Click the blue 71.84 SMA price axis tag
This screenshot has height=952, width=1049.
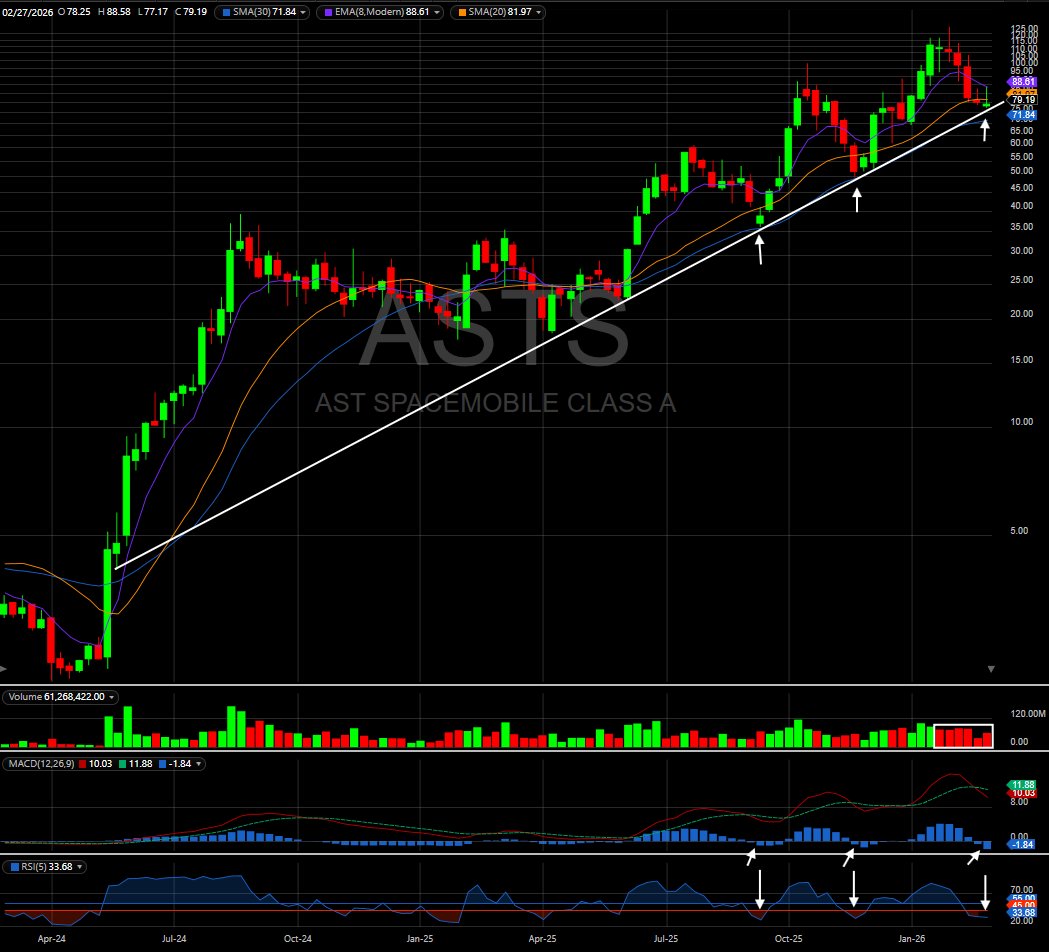tap(1022, 115)
